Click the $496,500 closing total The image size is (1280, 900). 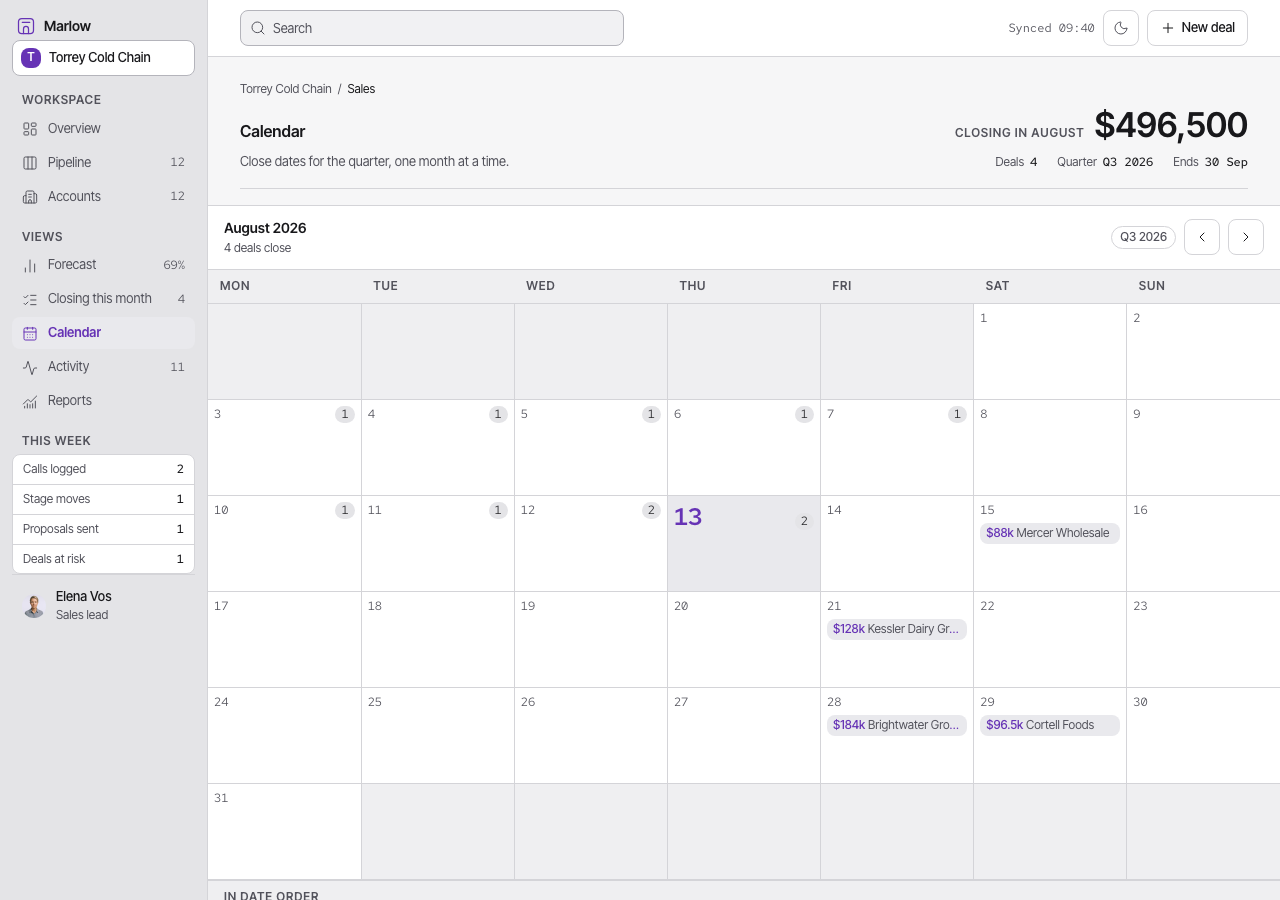[x=1171, y=125]
